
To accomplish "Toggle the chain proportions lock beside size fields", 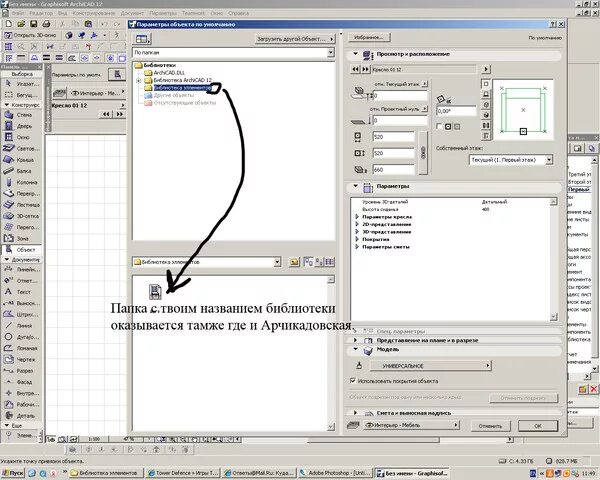I will [423, 153].
